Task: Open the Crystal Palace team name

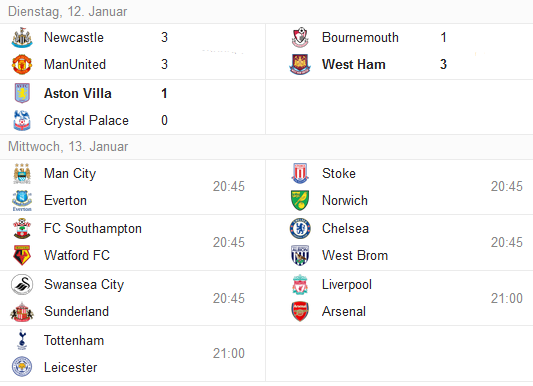Action: click(86, 120)
